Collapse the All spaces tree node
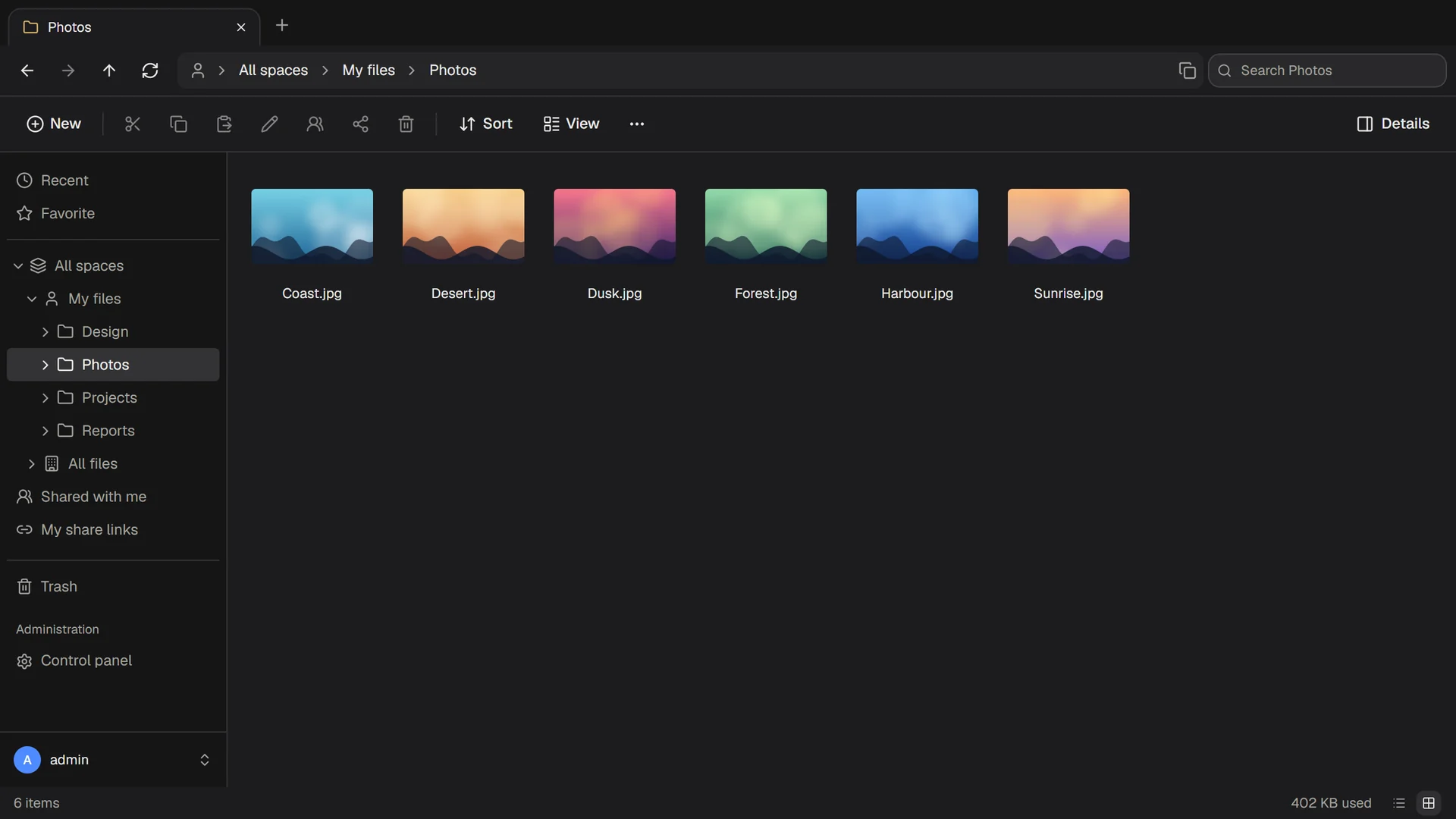The image size is (1456, 819). pyautogui.click(x=18, y=266)
